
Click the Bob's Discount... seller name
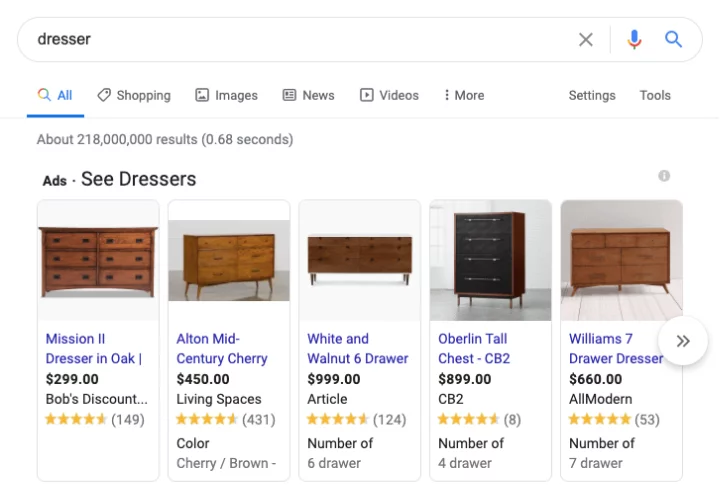point(97,399)
